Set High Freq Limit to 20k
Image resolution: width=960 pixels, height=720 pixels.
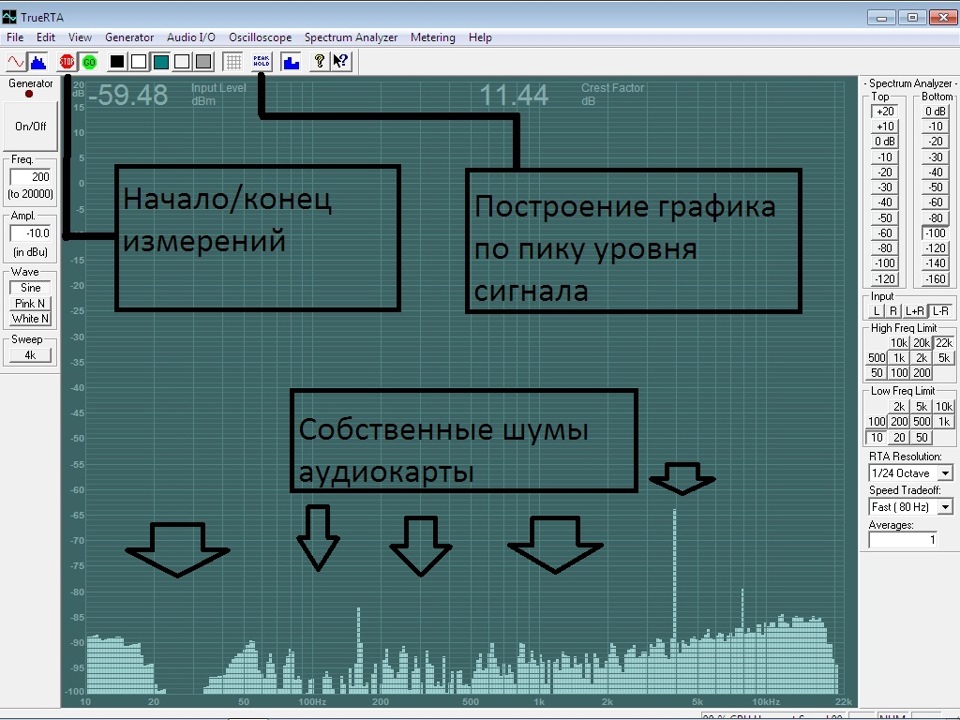click(x=921, y=343)
